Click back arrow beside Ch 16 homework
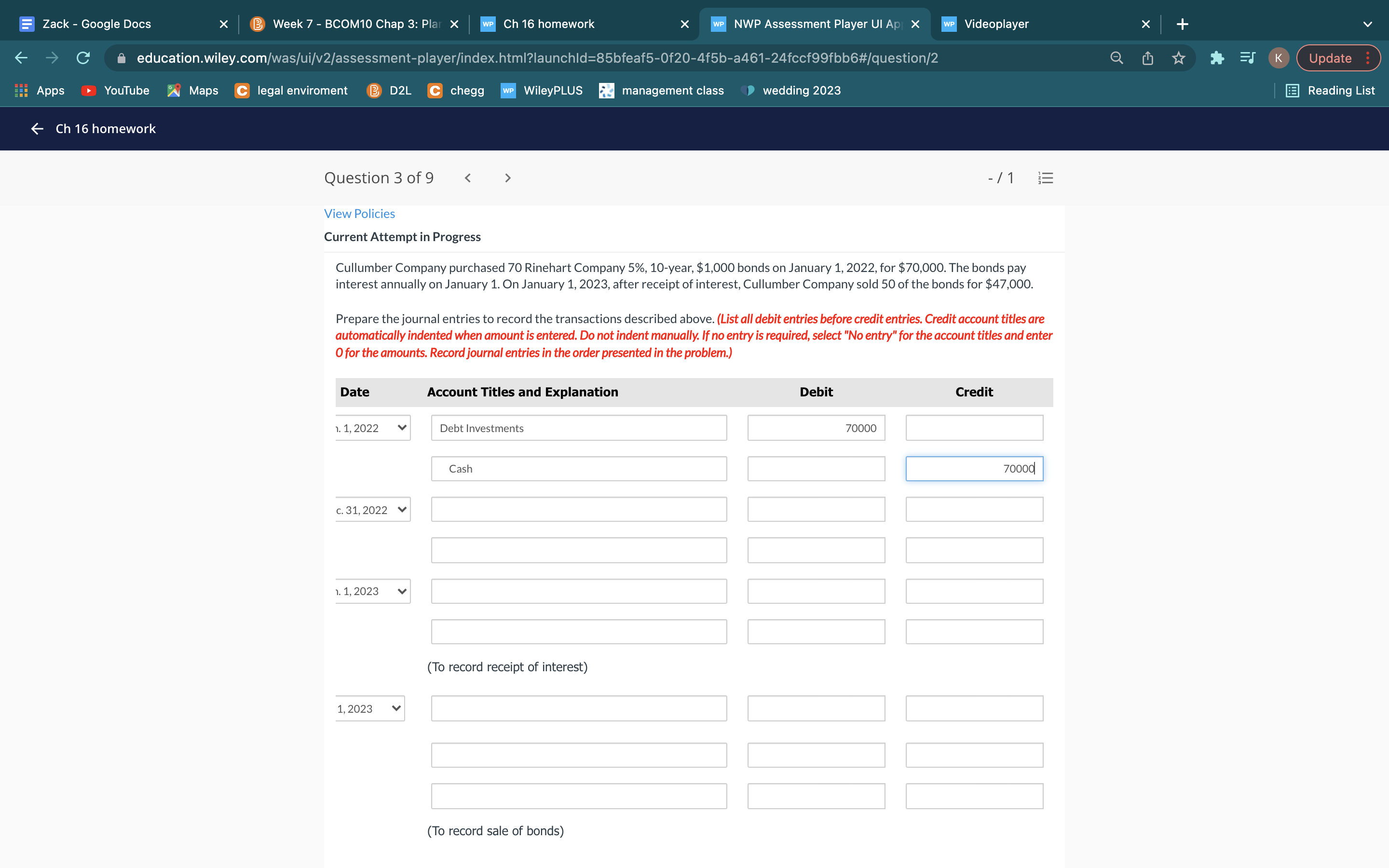 [x=37, y=129]
